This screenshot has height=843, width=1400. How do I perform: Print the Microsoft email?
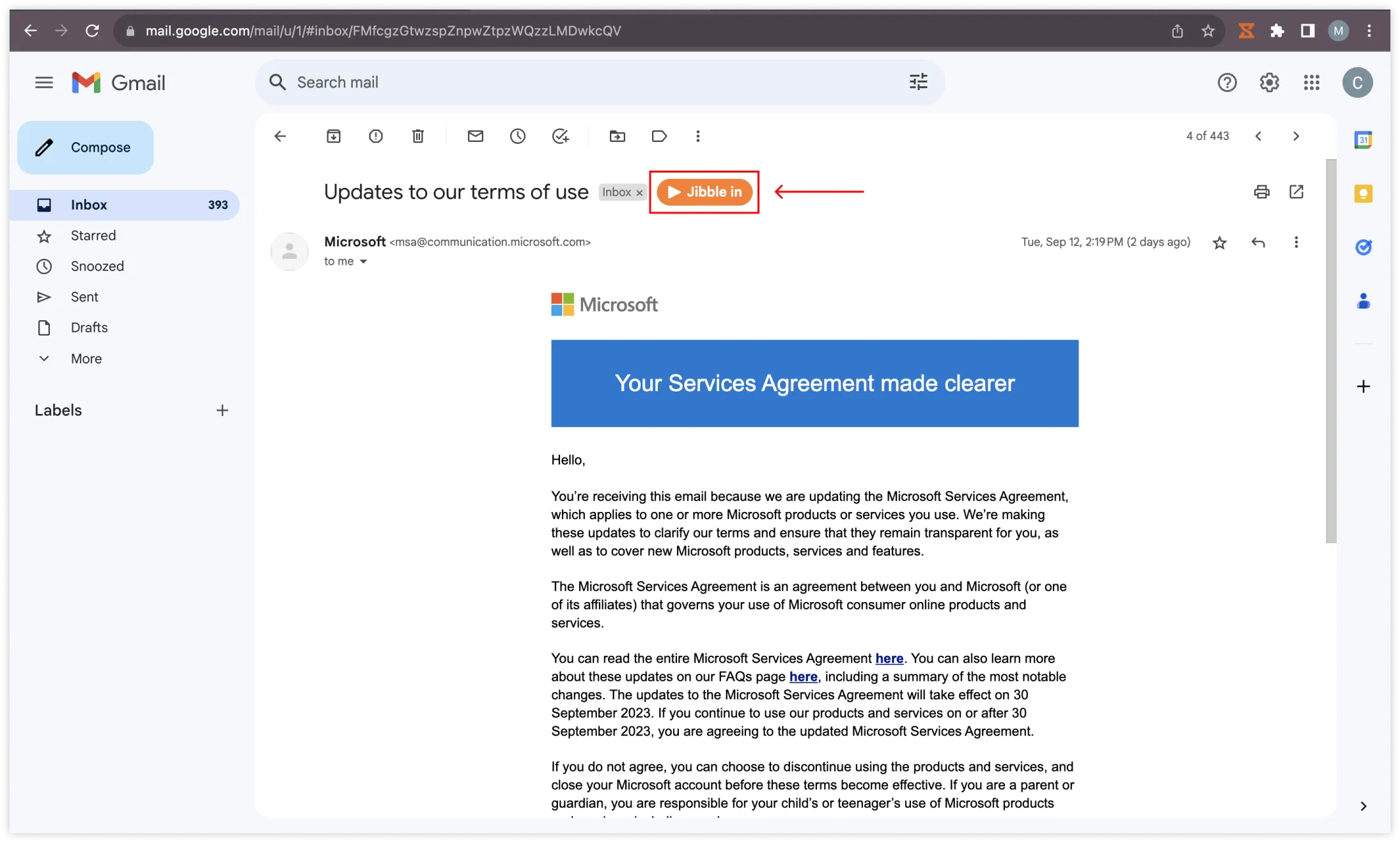point(1261,192)
